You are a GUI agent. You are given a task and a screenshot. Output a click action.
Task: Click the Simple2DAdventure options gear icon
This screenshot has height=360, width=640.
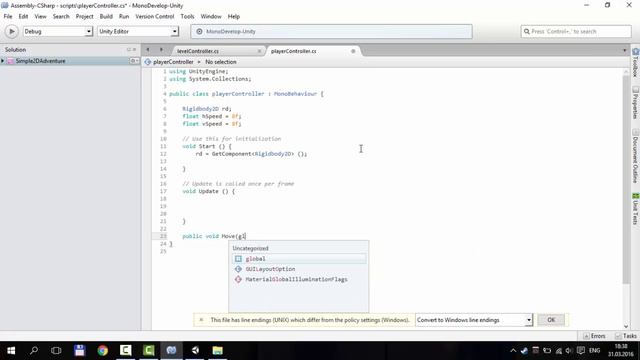pos(133,61)
